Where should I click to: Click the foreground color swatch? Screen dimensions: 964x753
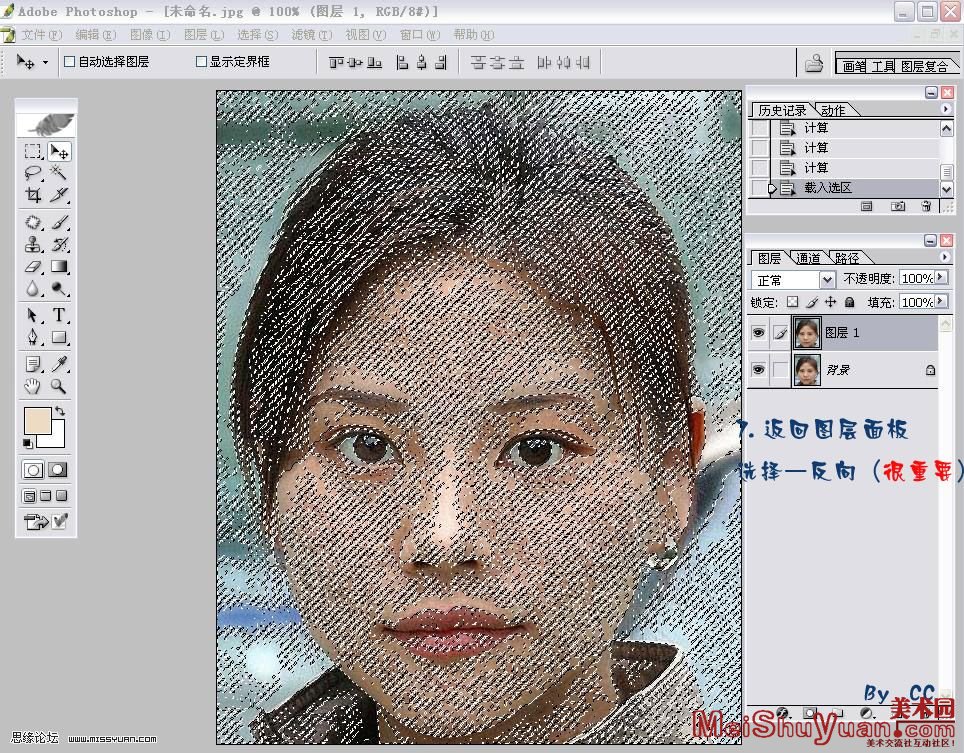37,420
